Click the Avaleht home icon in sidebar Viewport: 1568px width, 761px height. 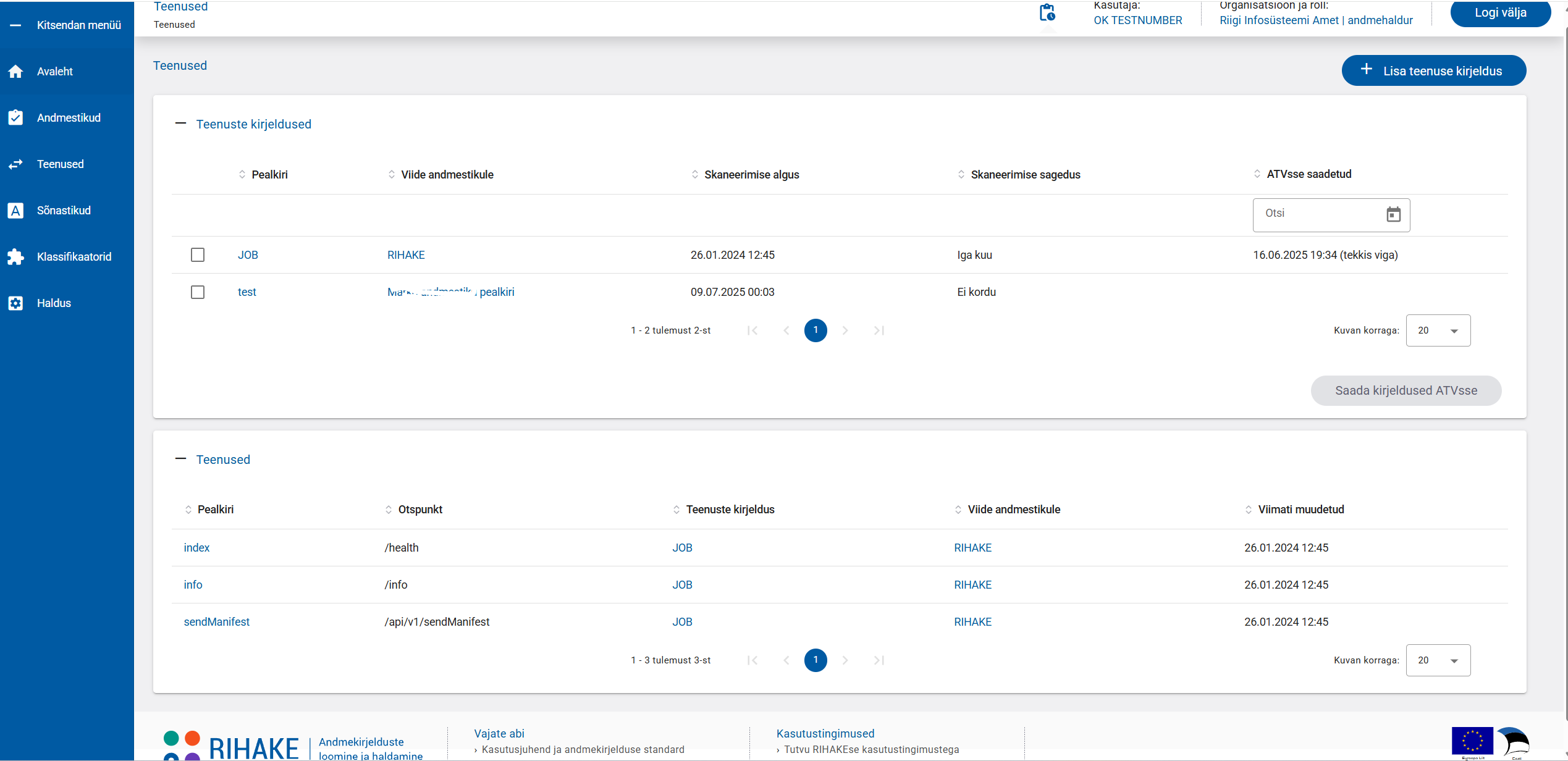coord(15,72)
